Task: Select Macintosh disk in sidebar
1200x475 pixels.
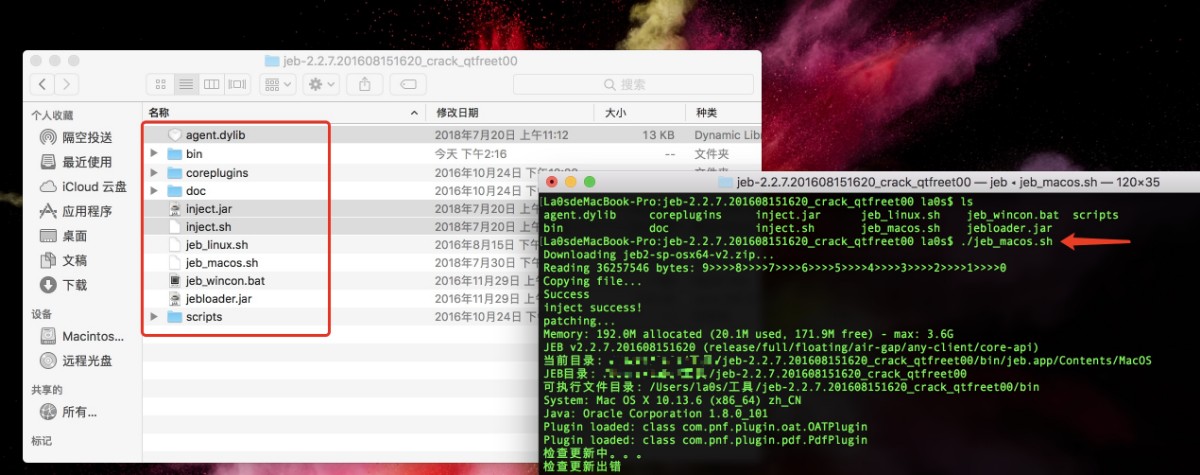Action: pyautogui.click(x=80, y=336)
